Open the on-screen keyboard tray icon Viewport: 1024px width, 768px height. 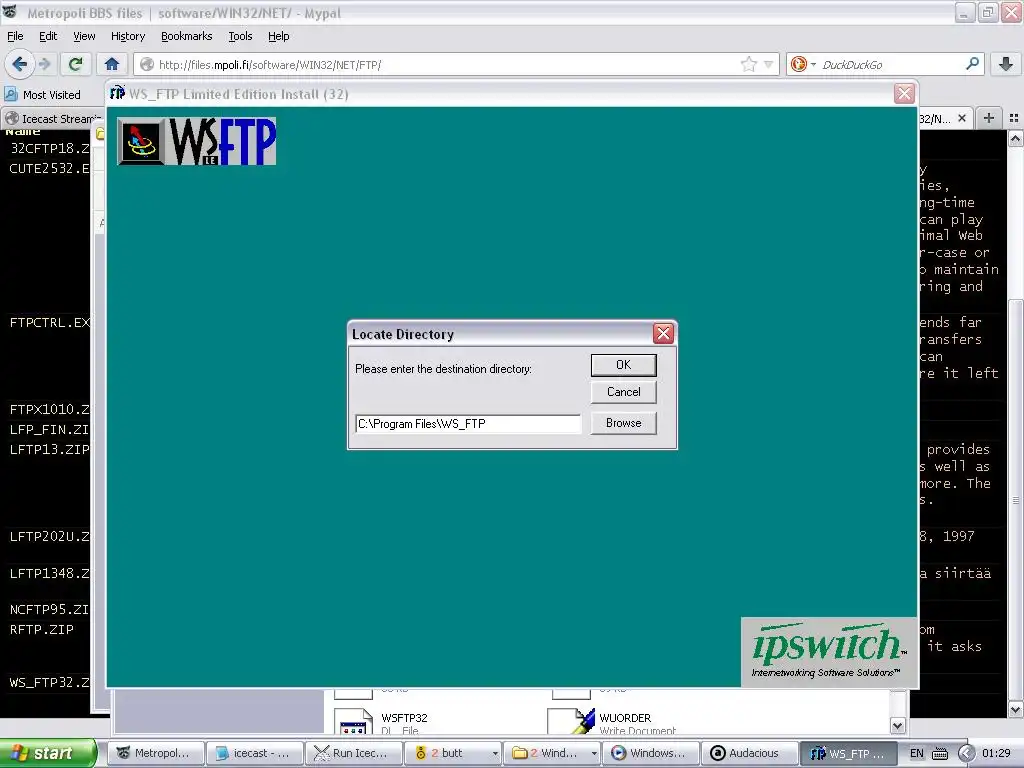(939, 753)
